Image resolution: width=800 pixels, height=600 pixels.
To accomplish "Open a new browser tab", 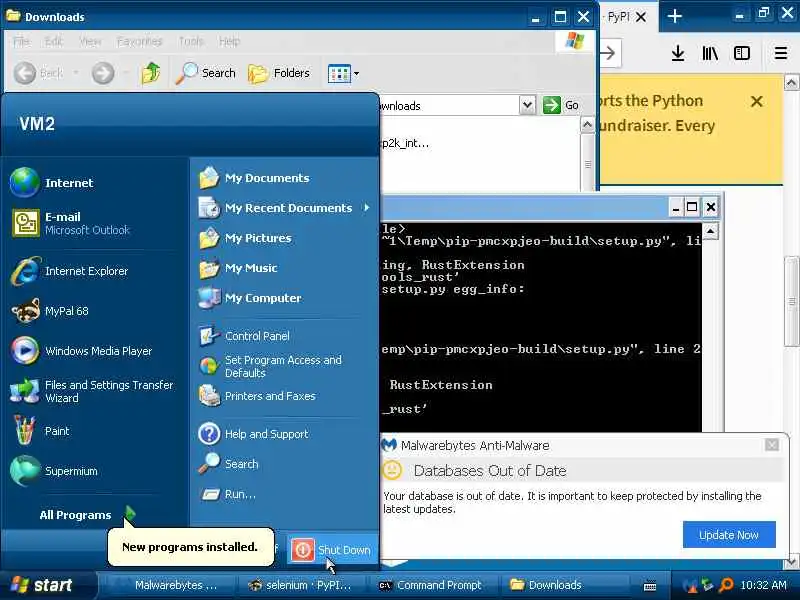I will coord(674,16).
